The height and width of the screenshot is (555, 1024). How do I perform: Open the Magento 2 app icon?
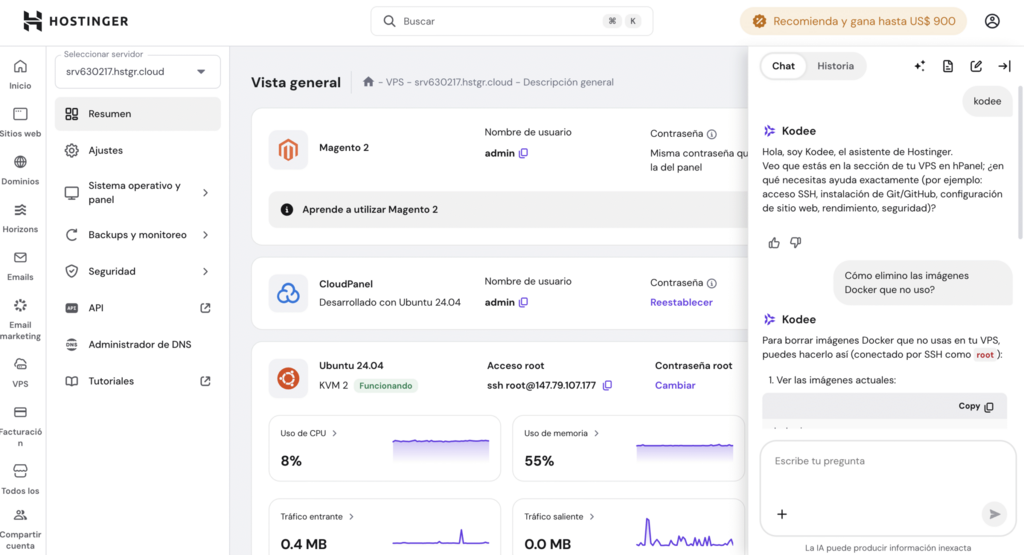click(x=288, y=150)
